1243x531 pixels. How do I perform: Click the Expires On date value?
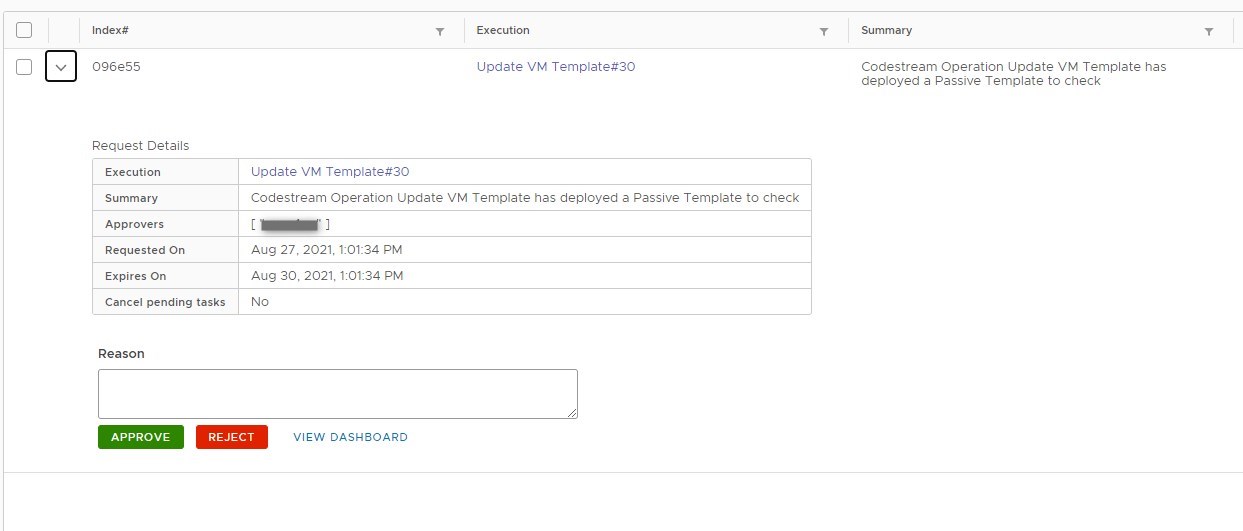pos(326,276)
